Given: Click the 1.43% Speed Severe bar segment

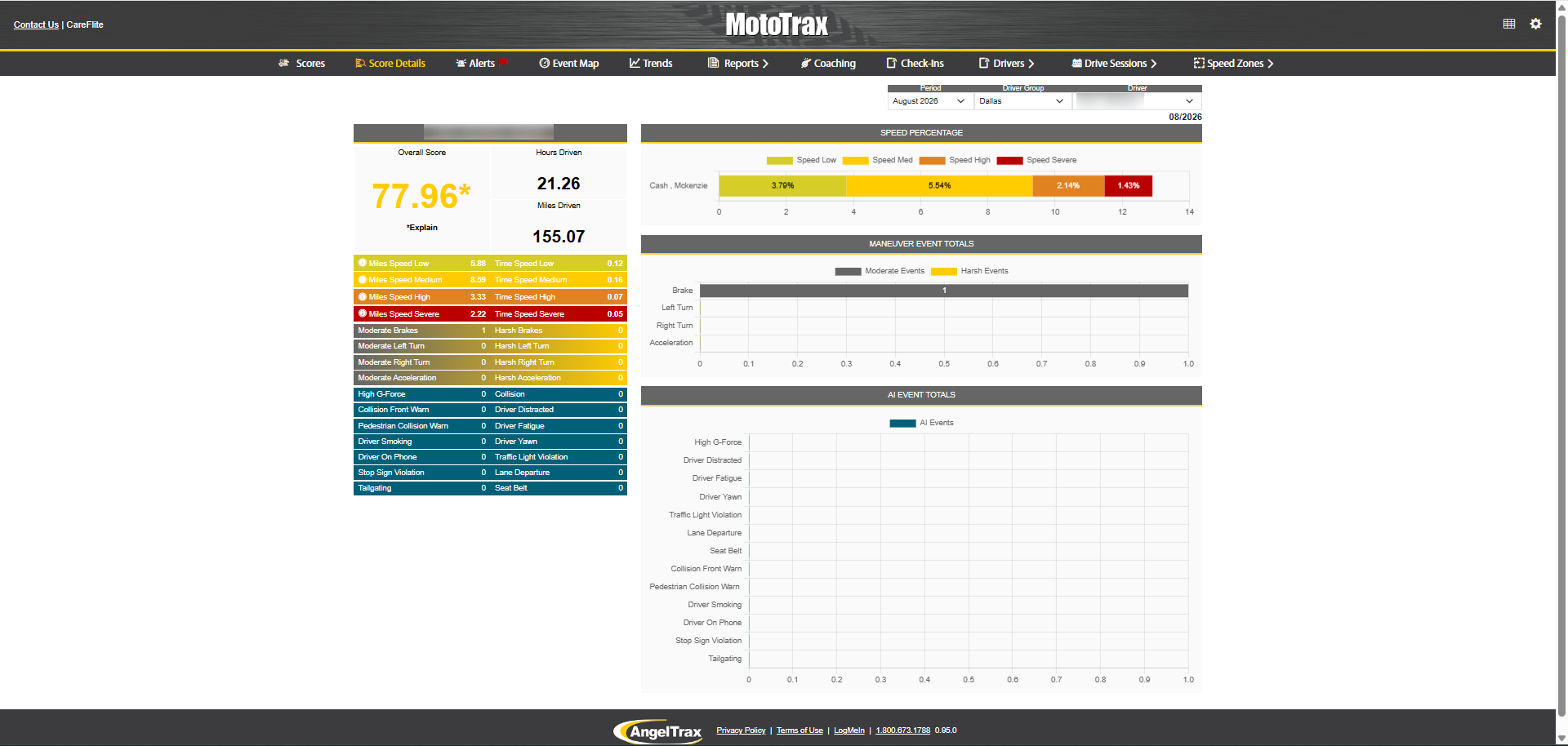Looking at the screenshot, I should click(1129, 186).
